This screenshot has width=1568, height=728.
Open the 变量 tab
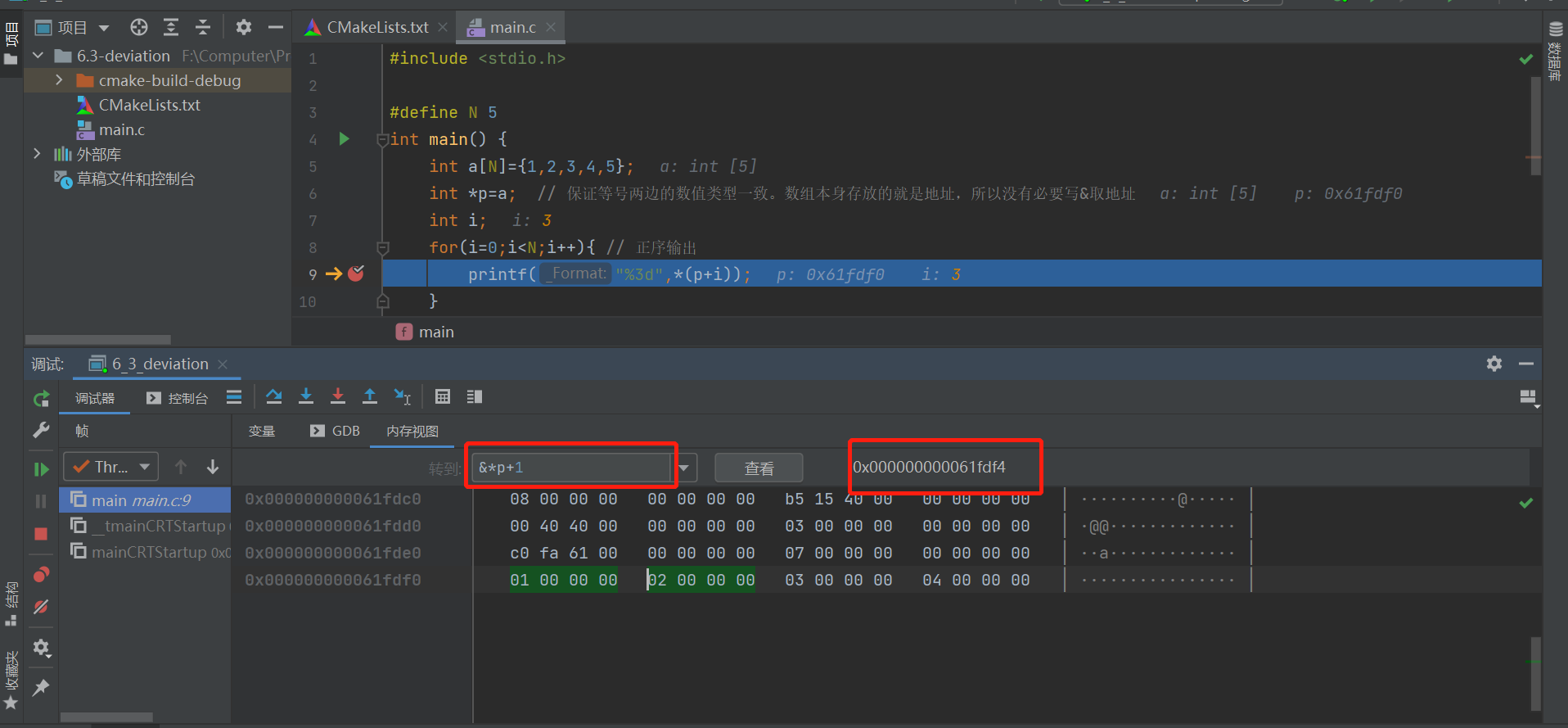pyautogui.click(x=262, y=431)
